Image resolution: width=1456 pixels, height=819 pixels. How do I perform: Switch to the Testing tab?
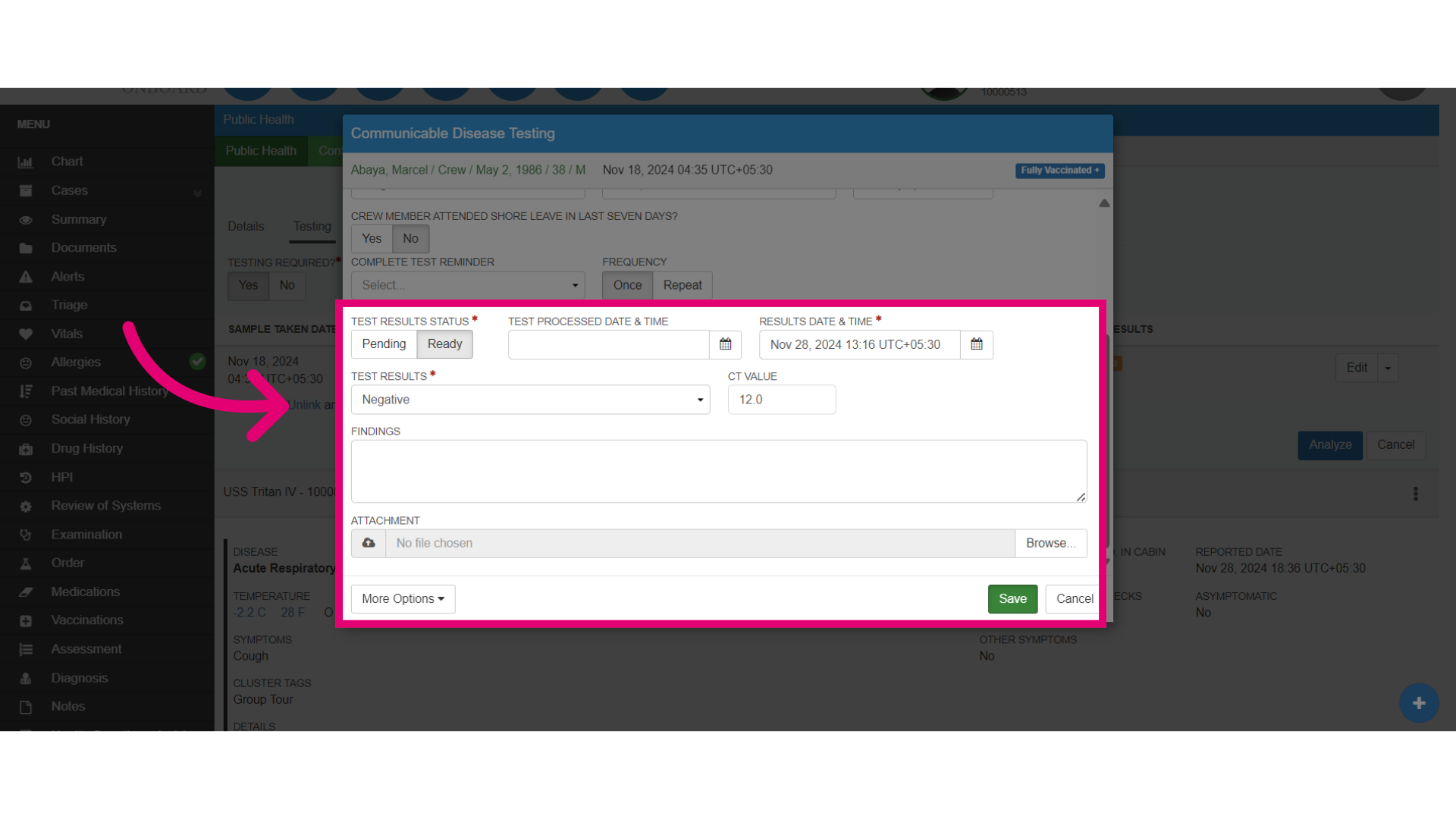pos(312,226)
